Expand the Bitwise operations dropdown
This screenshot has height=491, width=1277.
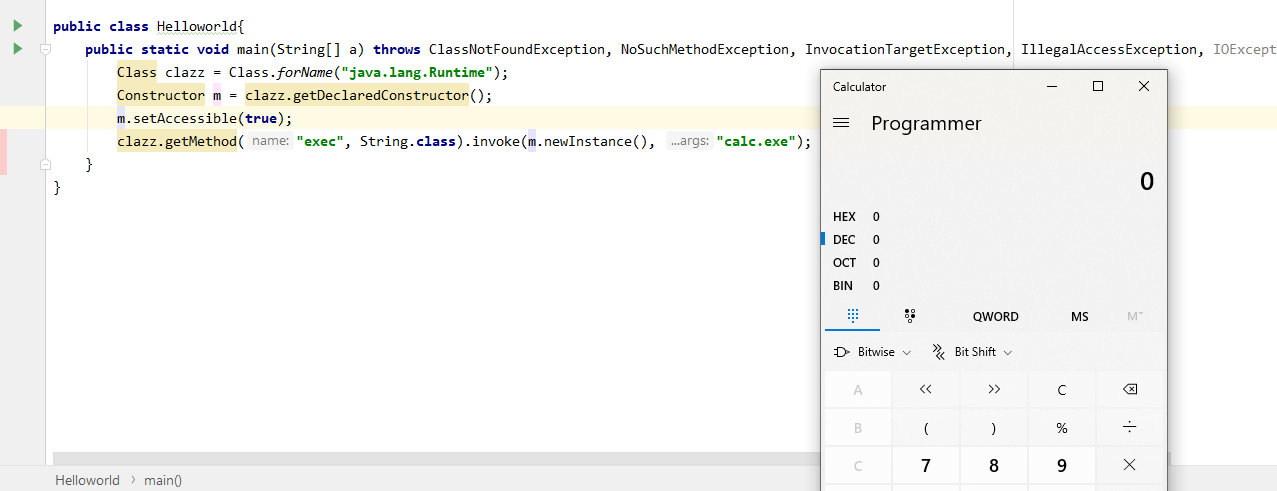click(872, 352)
